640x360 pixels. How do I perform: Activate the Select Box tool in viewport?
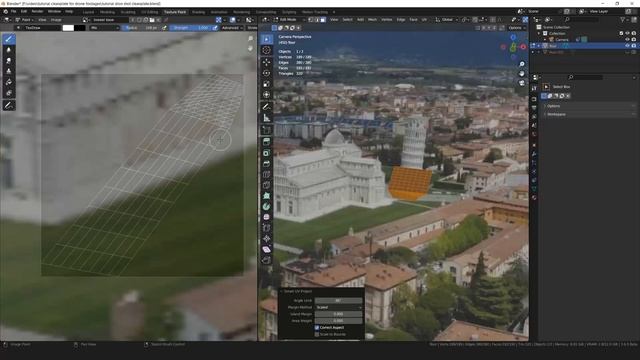[x=267, y=39]
